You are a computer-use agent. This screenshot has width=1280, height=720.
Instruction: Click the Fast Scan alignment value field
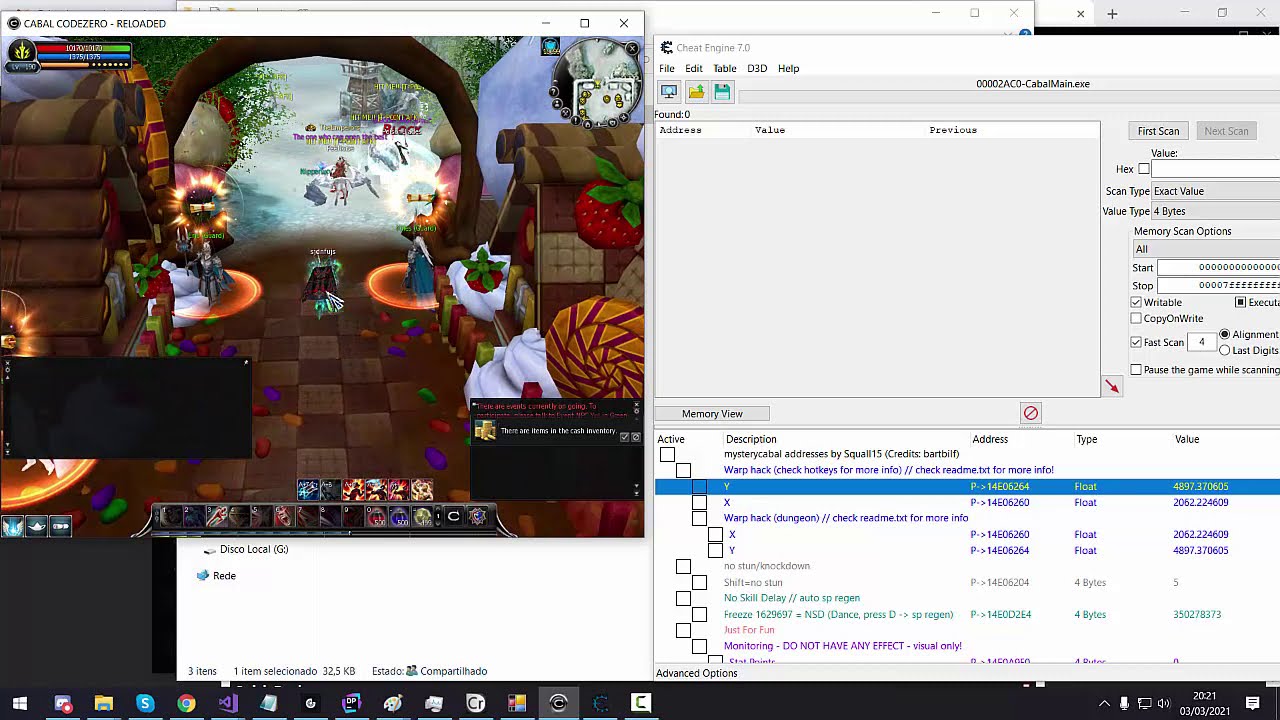click(x=1202, y=342)
